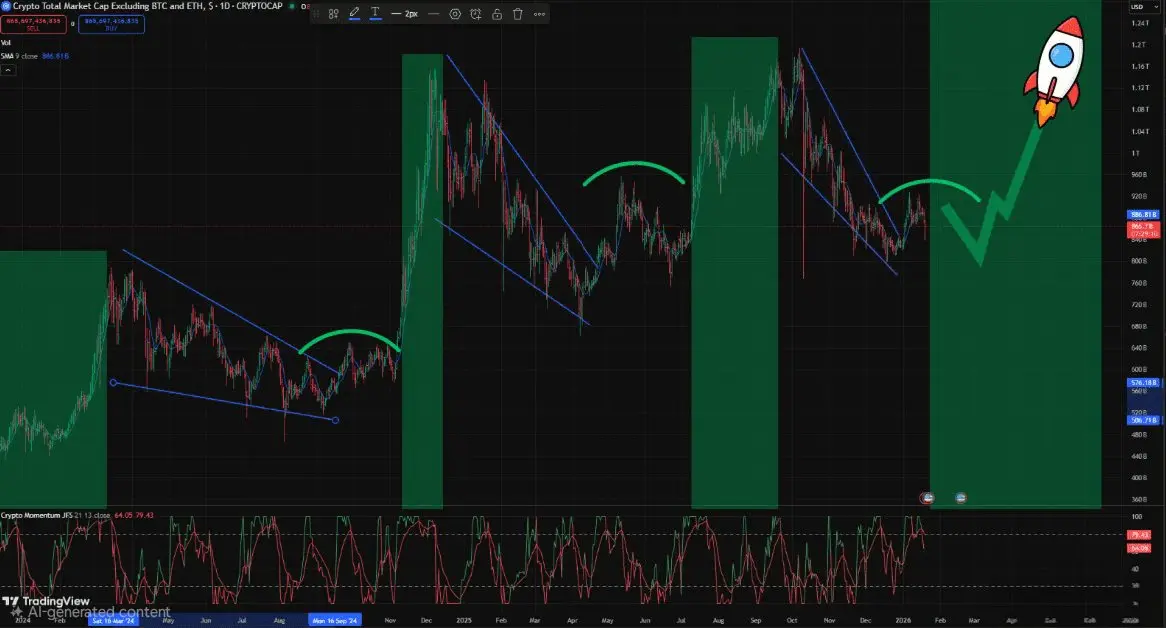Click the 1.2T price axis label
Image resolution: width=1166 pixels, height=628 pixels.
[1138, 45]
